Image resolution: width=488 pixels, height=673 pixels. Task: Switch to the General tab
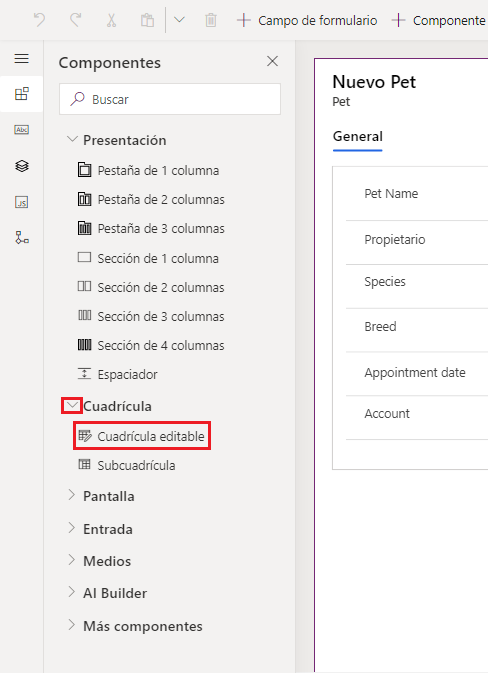pos(358,136)
